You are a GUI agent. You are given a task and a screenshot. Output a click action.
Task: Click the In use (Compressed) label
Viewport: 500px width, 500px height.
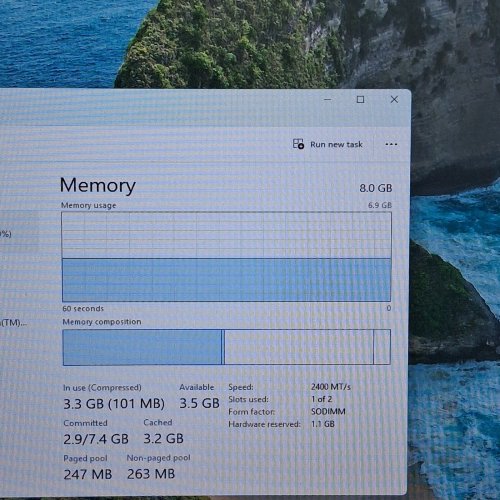coord(102,388)
